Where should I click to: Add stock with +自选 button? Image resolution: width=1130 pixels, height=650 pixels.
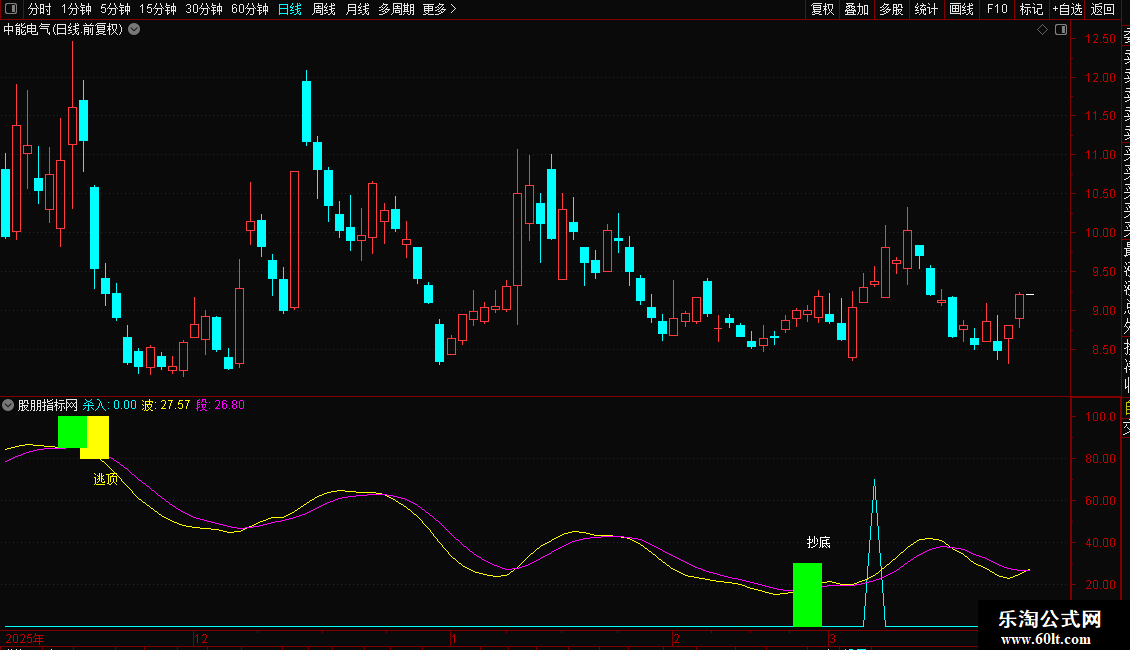pos(1068,9)
